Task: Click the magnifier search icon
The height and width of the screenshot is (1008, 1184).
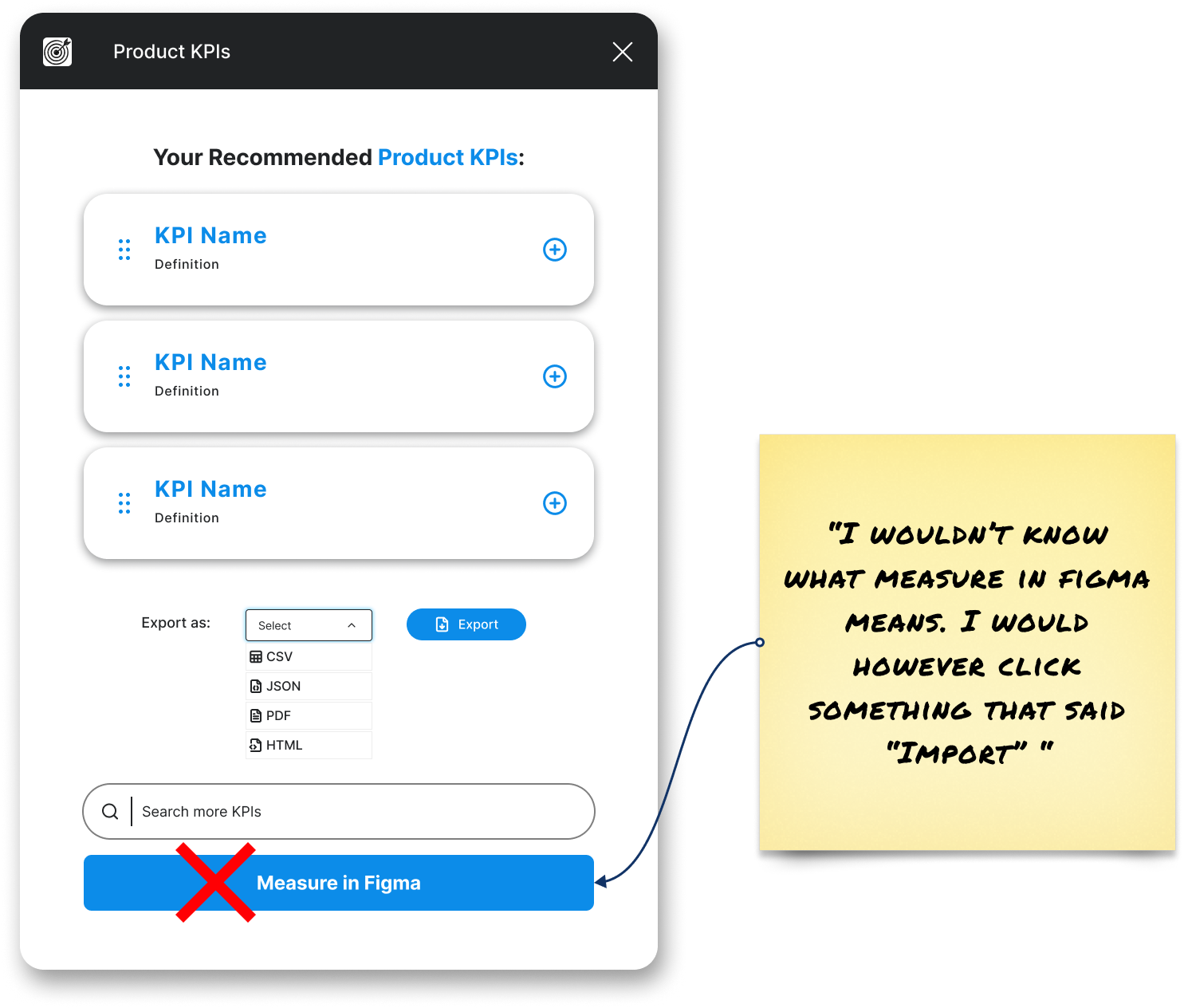Action: coord(110,811)
